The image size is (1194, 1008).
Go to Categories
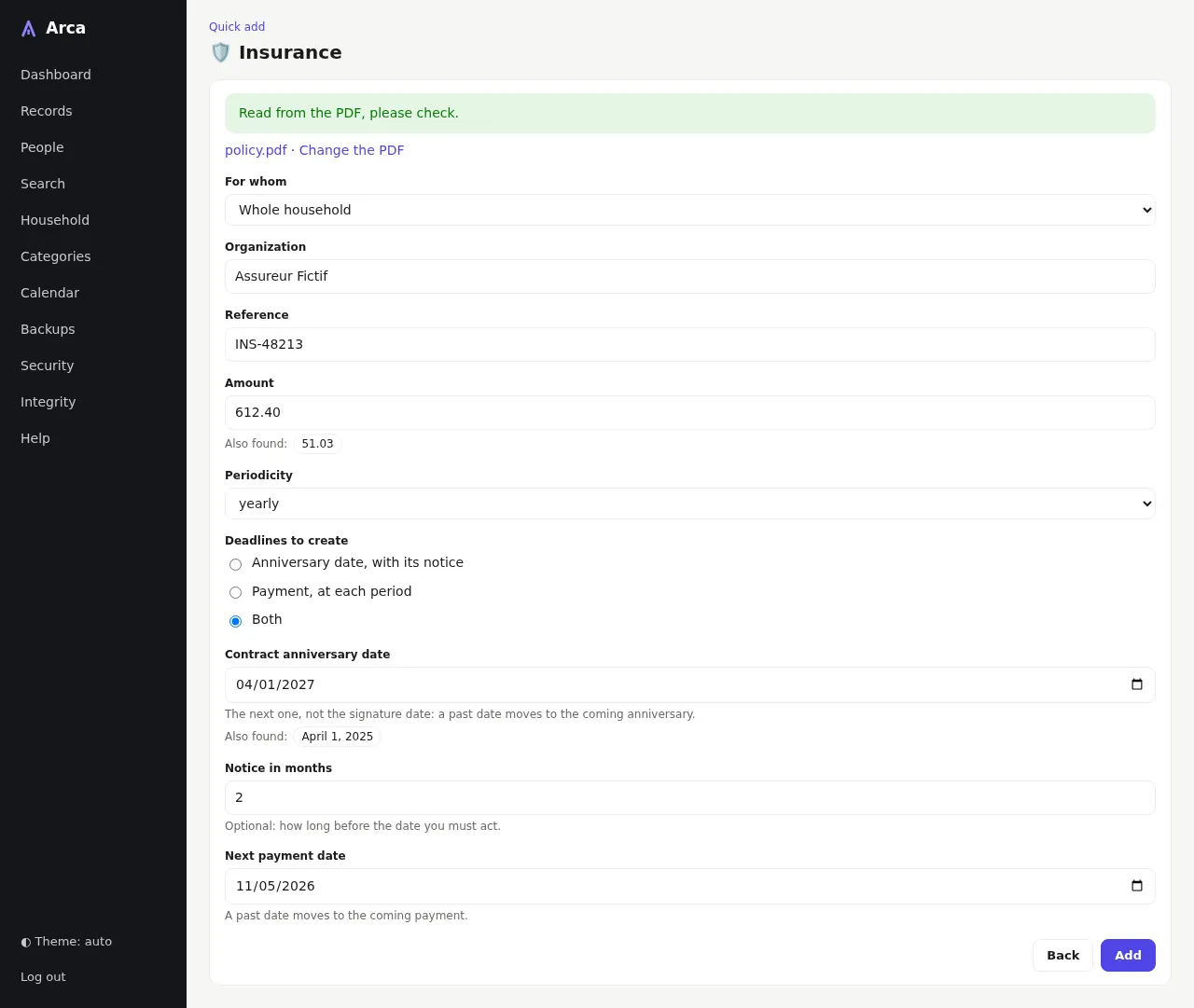coord(56,256)
